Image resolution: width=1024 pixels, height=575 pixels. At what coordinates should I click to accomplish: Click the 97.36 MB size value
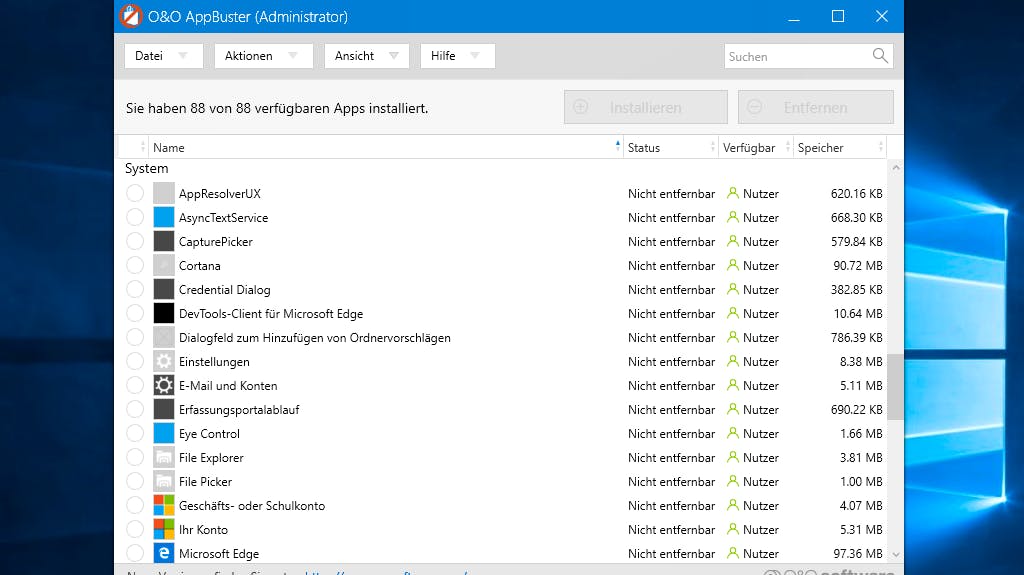click(857, 553)
